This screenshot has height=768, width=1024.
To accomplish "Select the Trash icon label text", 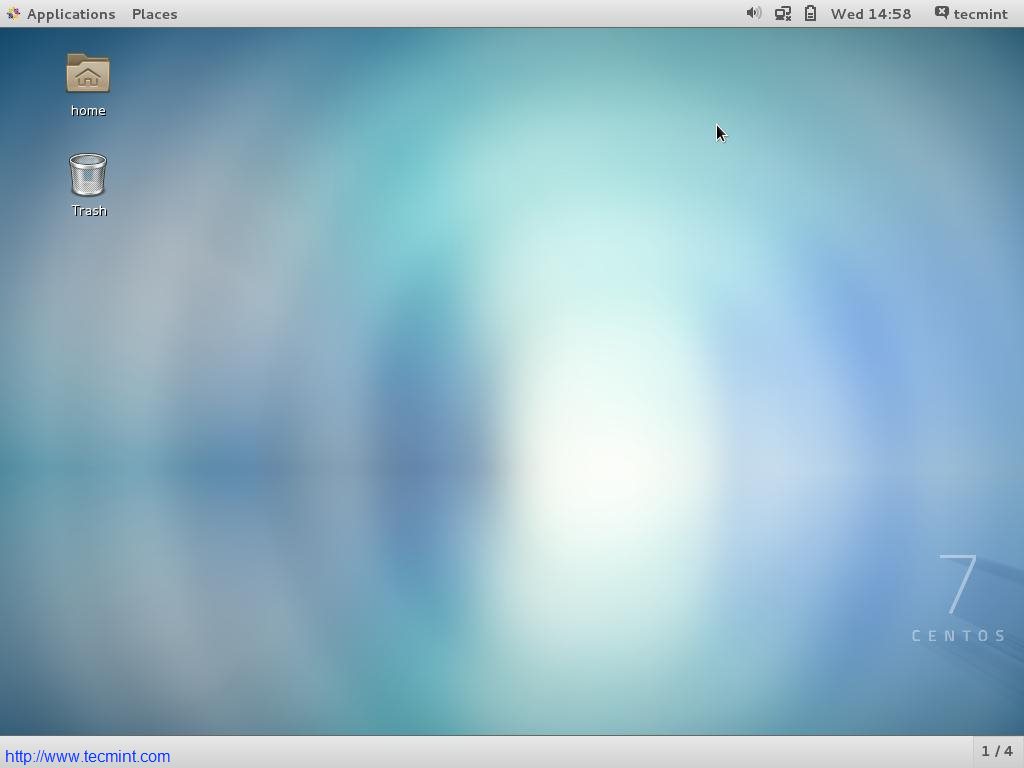I will [x=89, y=211].
